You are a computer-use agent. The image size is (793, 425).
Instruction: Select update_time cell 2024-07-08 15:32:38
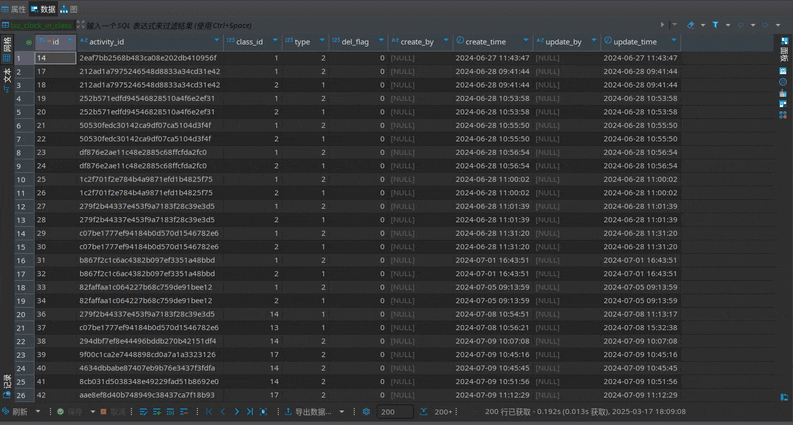641,327
